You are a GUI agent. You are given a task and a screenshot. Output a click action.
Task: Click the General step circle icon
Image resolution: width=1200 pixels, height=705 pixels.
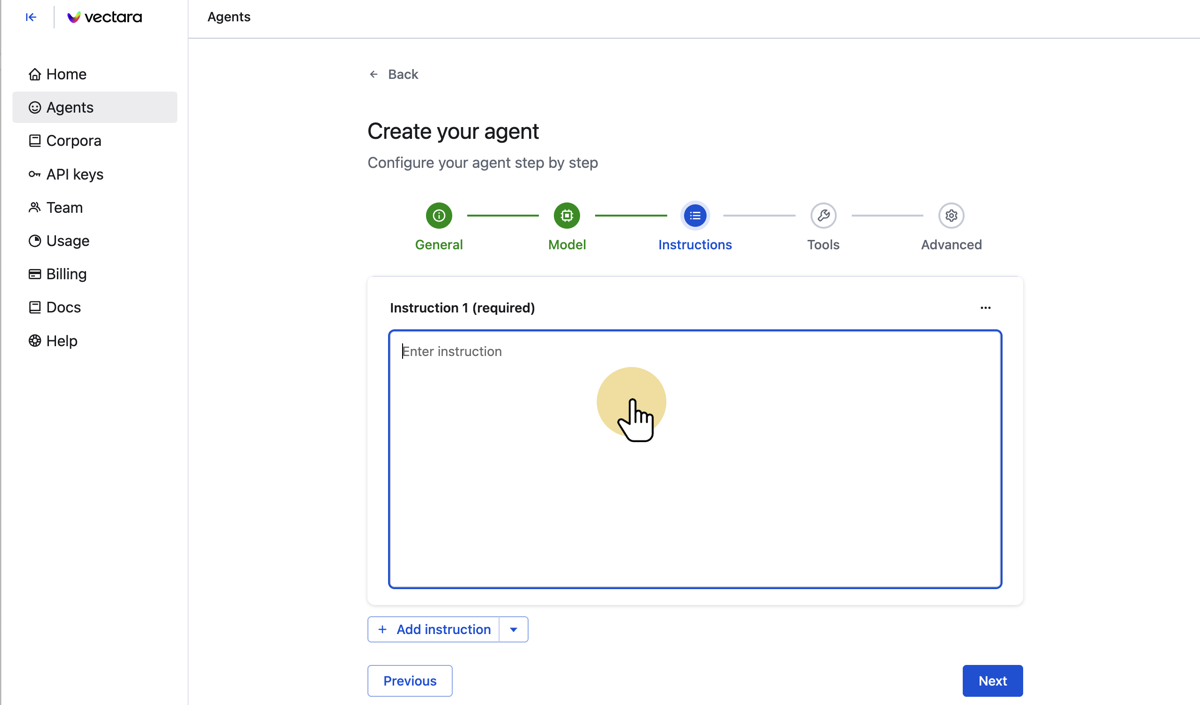click(439, 216)
